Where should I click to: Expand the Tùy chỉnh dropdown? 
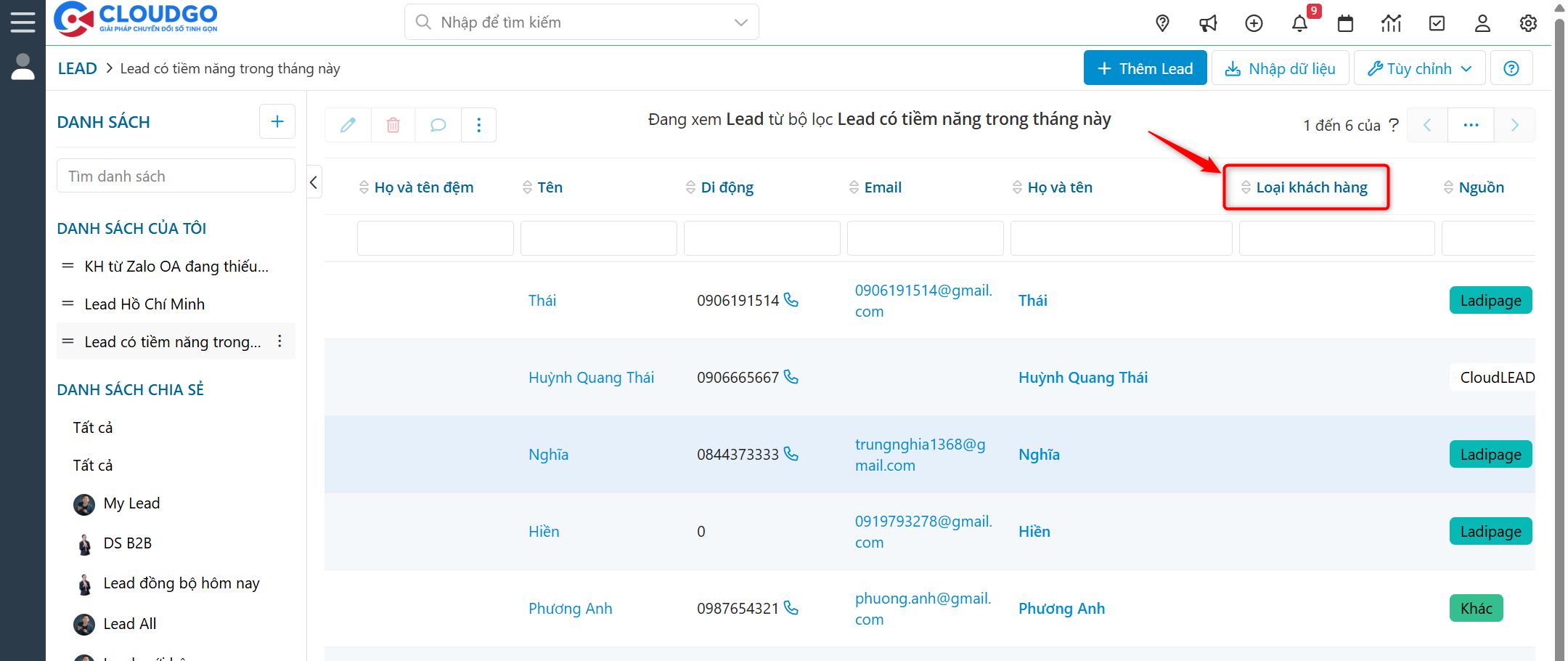tap(1419, 68)
